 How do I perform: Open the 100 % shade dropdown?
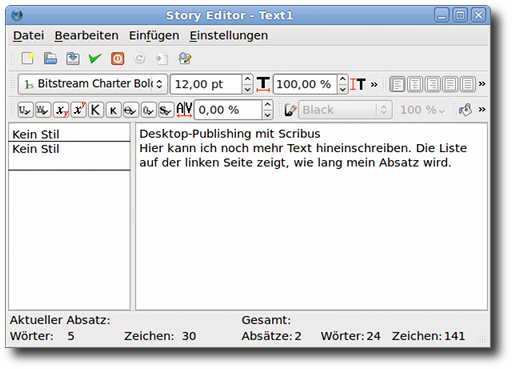coord(422,110)
